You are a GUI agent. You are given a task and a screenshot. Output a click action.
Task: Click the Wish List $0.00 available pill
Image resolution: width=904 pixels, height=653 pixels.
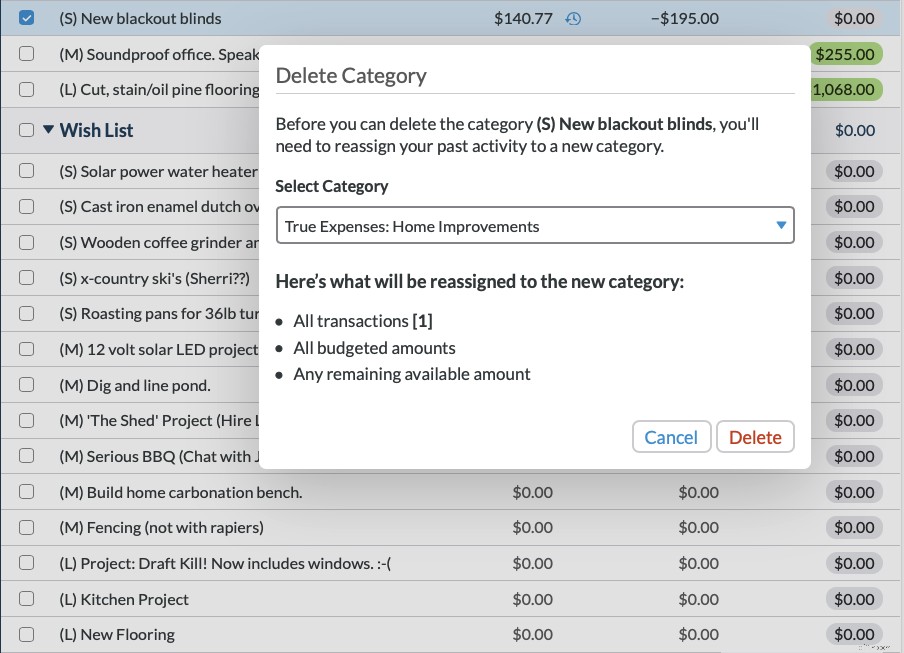coord(854,130)
